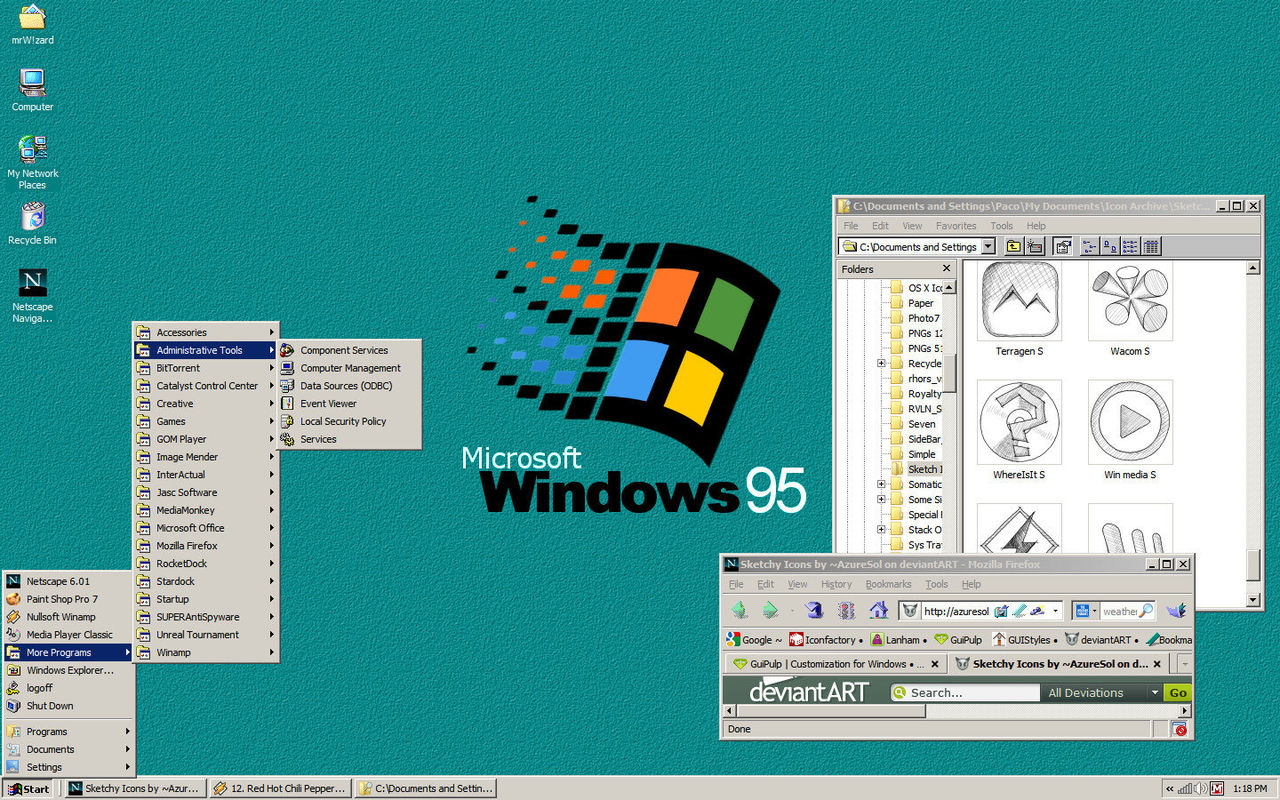Click the deviantART logo on the page
Screen dimensions: 1280x800
pos(808,692)
